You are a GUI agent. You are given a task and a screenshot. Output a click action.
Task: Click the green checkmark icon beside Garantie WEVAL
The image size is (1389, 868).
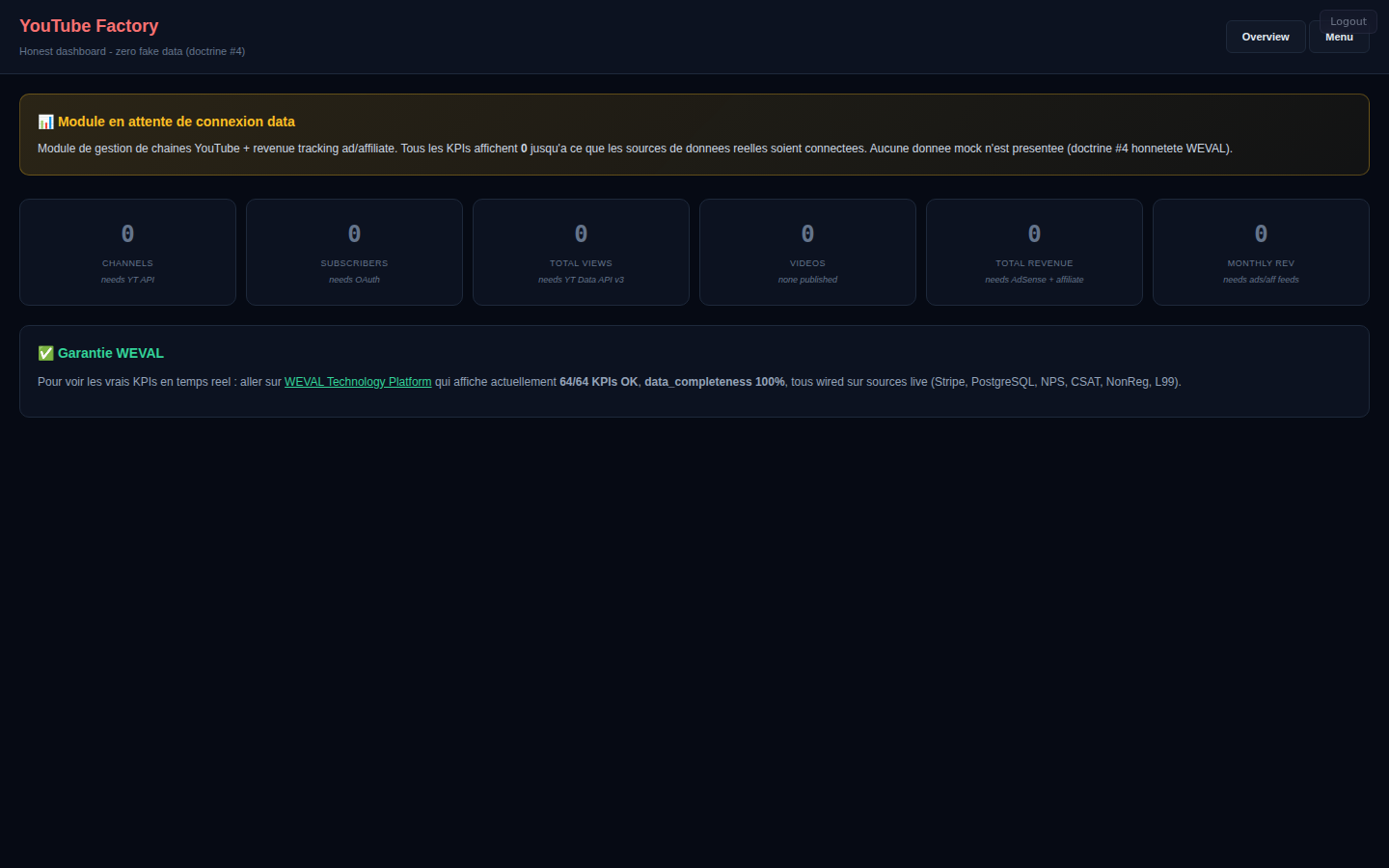coord(45,353)
